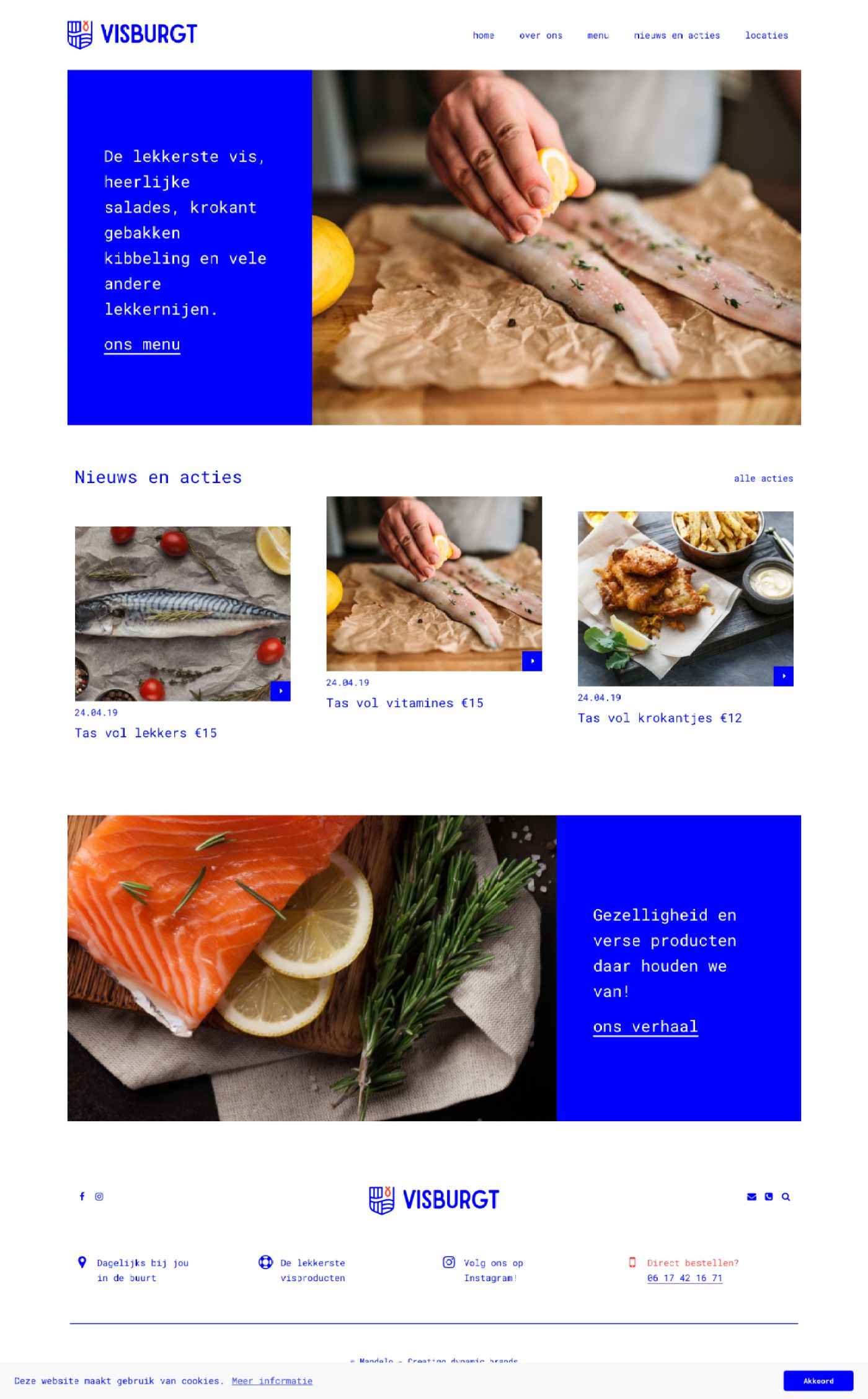Viewport: 868px width, 1399px height.
Task: Open the search magnifier icon
Action: 786,1197
